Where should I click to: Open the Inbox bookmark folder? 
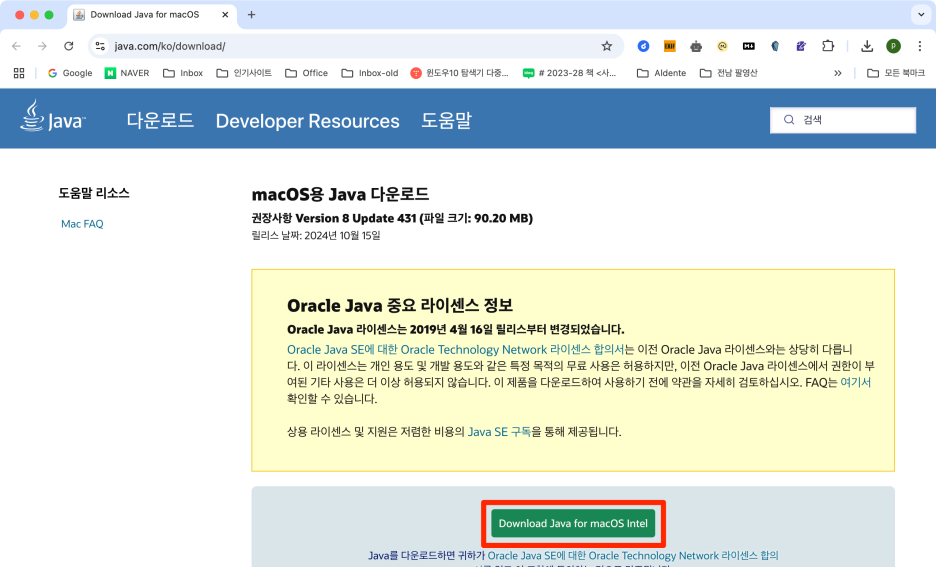183,73
